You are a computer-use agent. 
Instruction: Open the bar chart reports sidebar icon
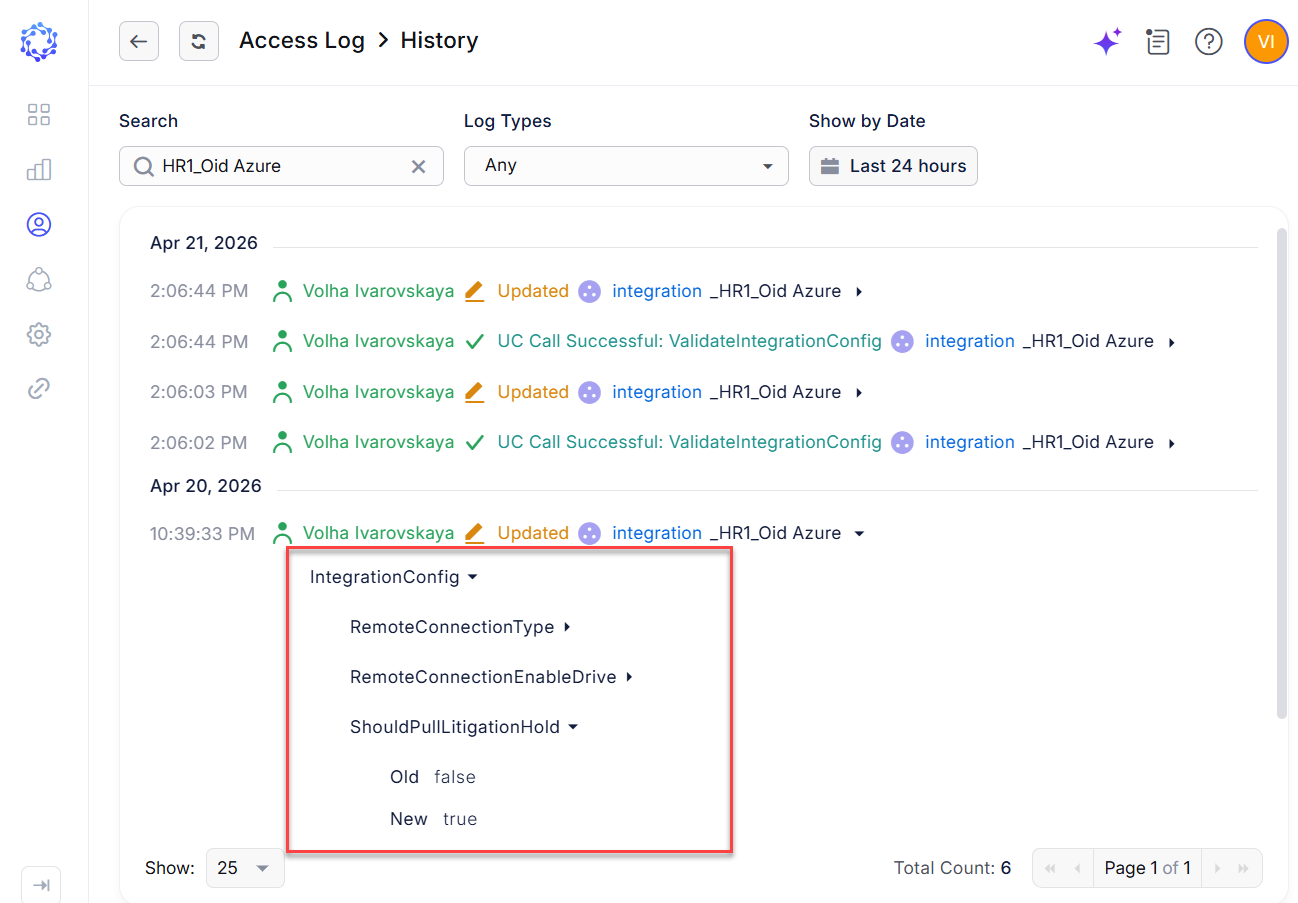[39, 170]
